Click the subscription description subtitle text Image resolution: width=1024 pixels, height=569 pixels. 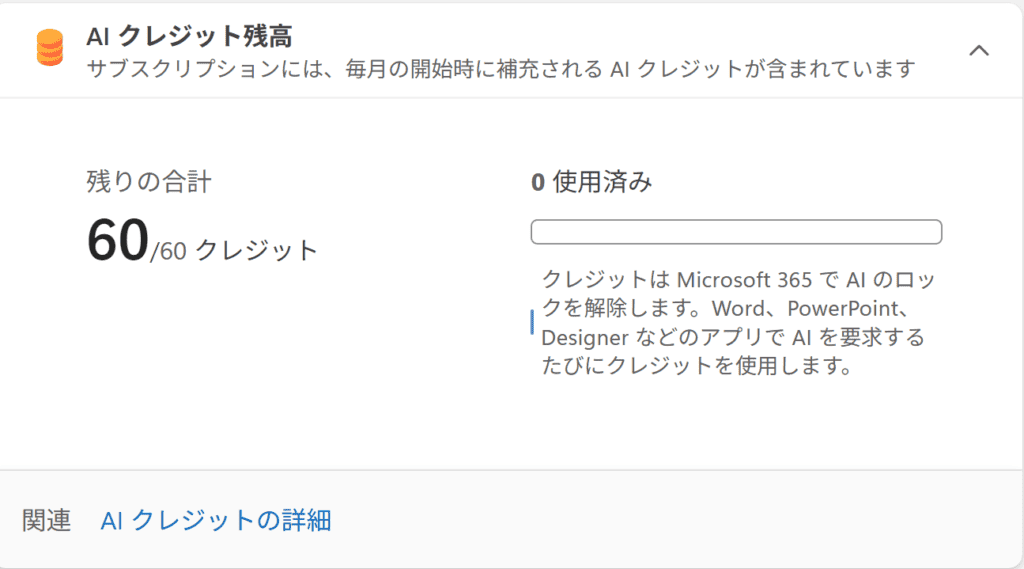(x=501, y=69)
